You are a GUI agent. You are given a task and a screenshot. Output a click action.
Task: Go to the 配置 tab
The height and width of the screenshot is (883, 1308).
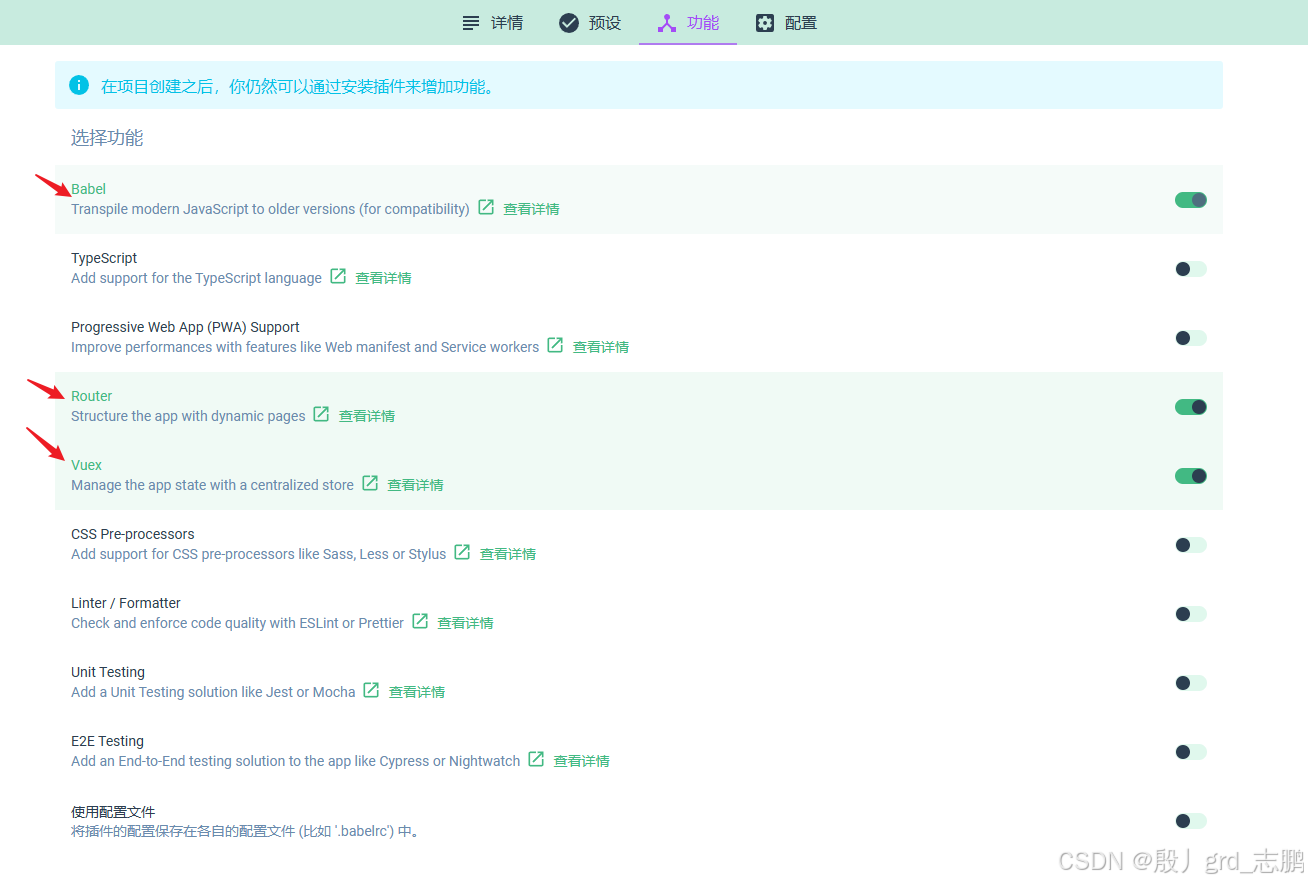click(786, 23)
